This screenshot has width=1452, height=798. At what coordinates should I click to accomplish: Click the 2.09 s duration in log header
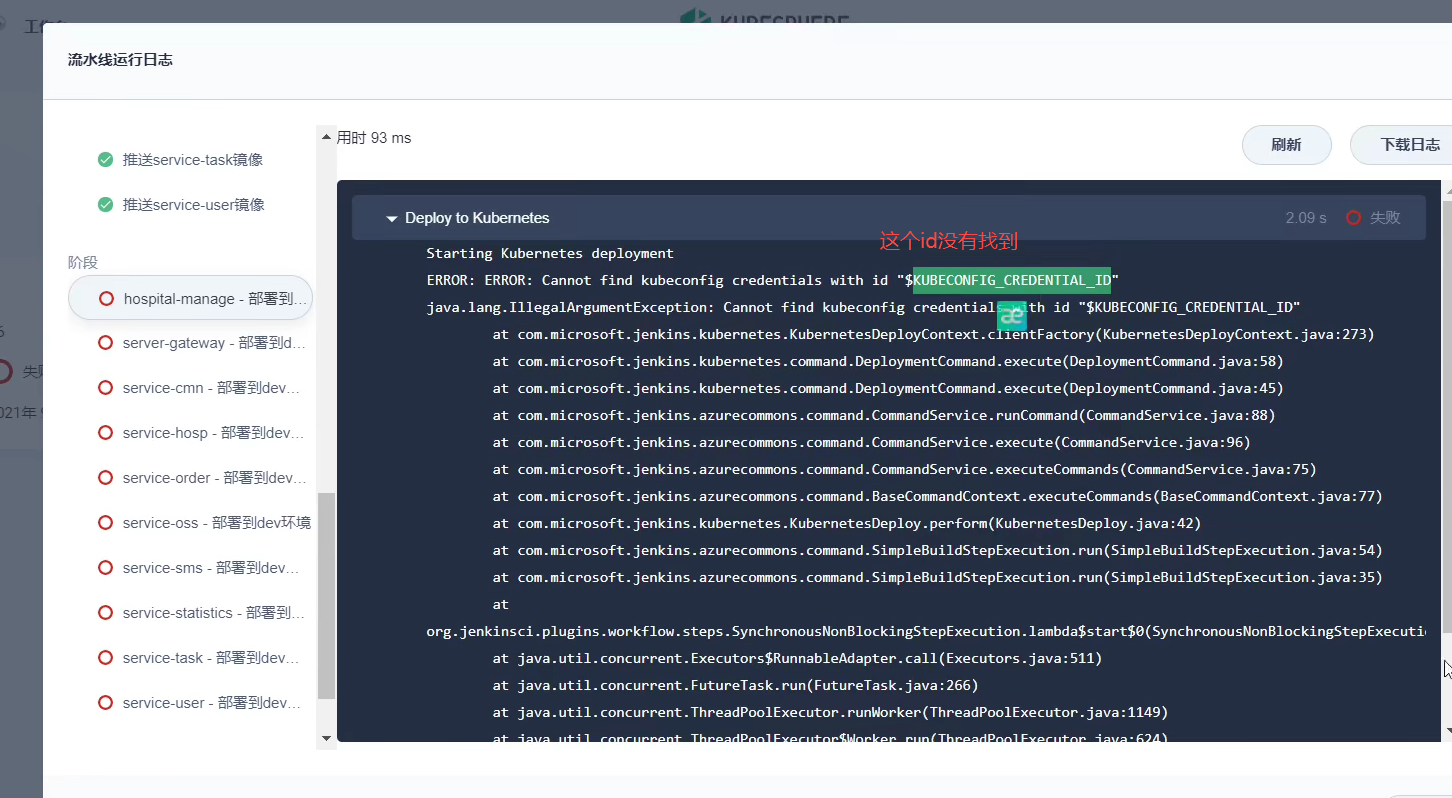[x=1306, y=218]
